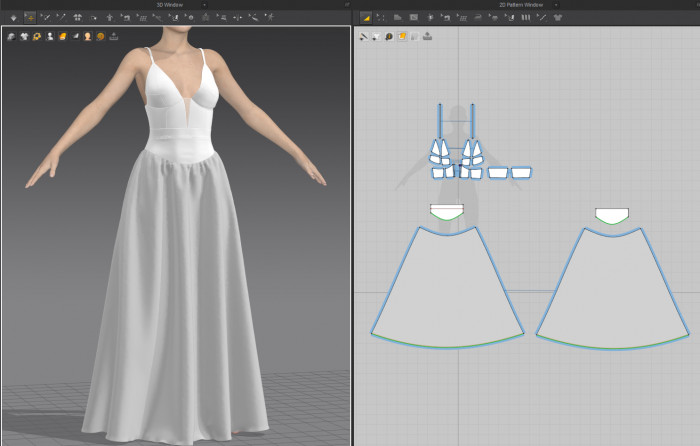Select the gold Select/Move tool in 3D toolbar

30,18
